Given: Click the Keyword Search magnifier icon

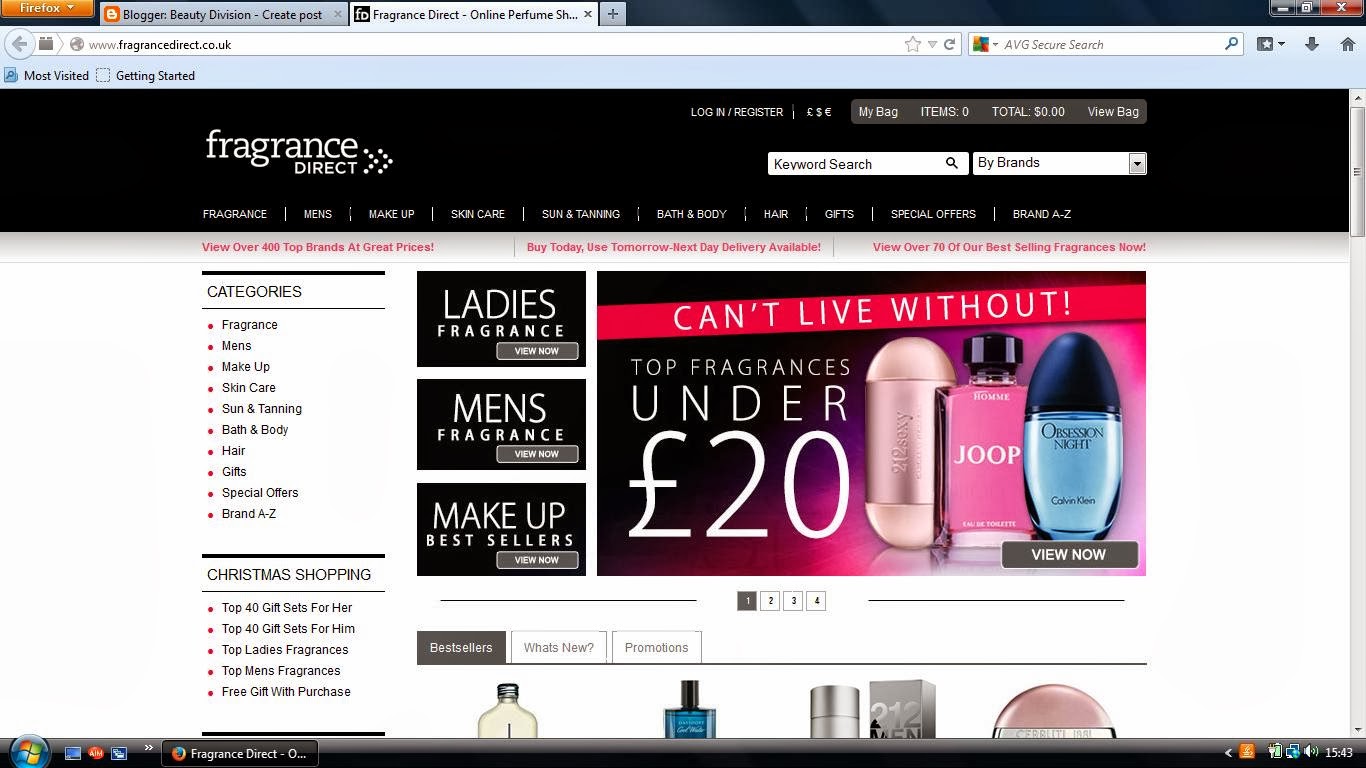Looking at the screenshot, I should (x=952, y=163).
